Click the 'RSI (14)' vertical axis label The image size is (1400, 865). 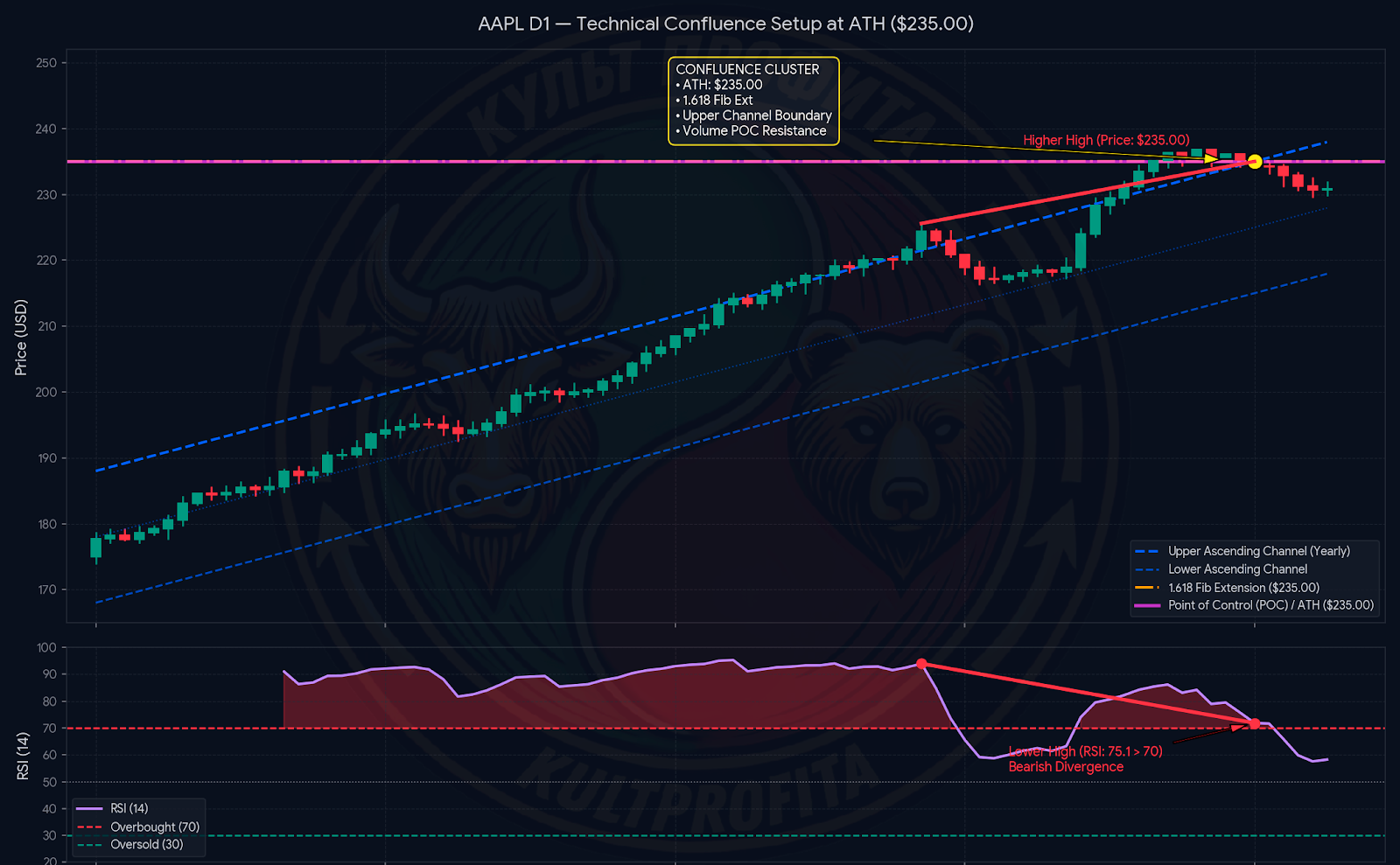23,756
